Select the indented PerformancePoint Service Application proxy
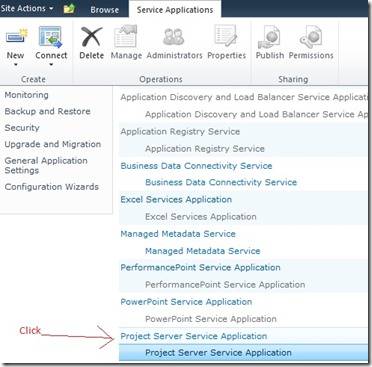The width and height of the screenshot is (372, 367). point(244,285)
